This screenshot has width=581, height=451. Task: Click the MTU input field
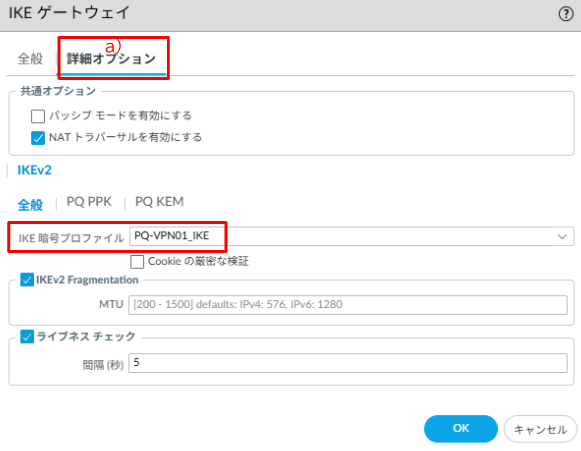click(x=348, y=305)
